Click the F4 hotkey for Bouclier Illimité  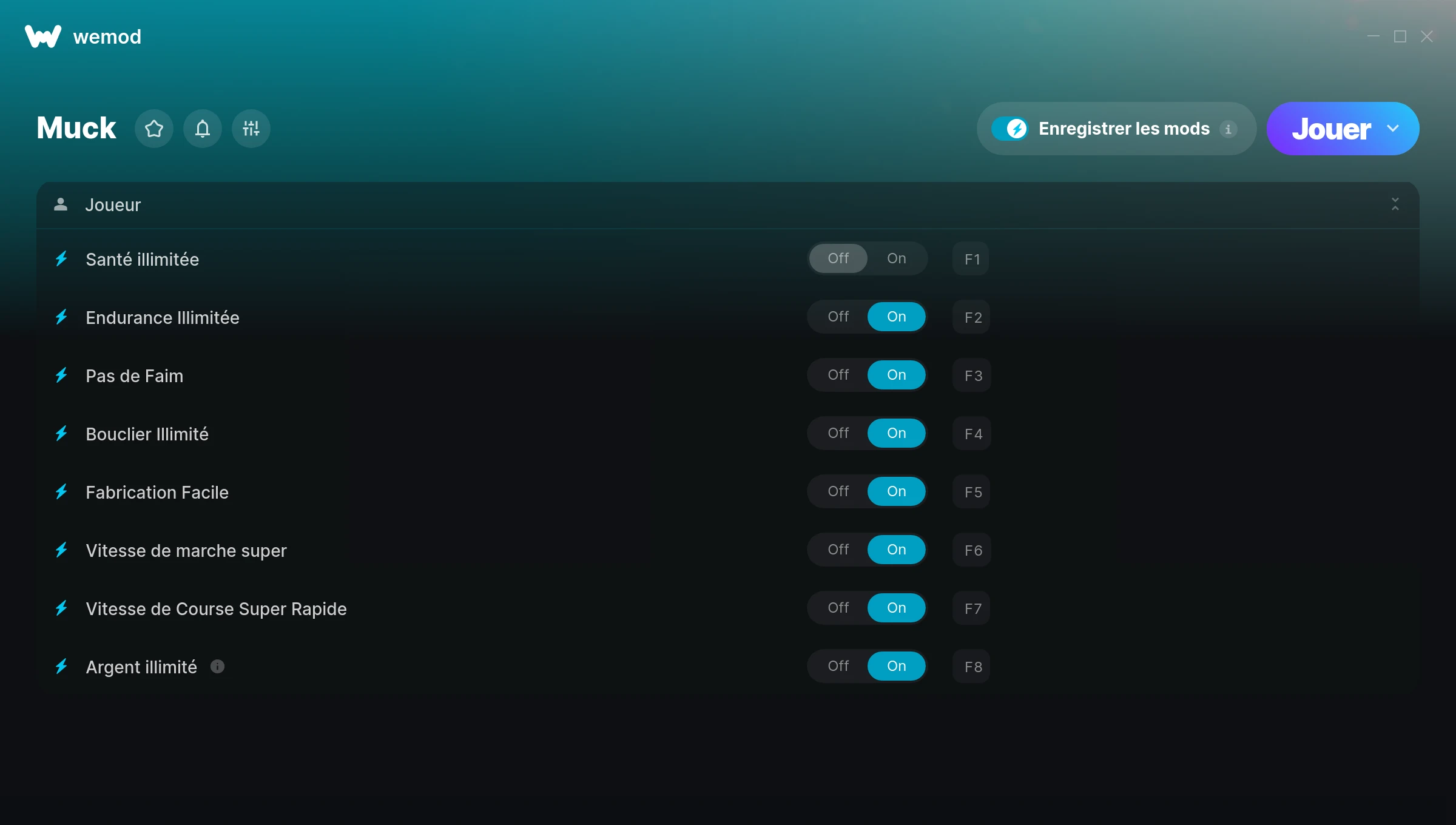point(972,434)
